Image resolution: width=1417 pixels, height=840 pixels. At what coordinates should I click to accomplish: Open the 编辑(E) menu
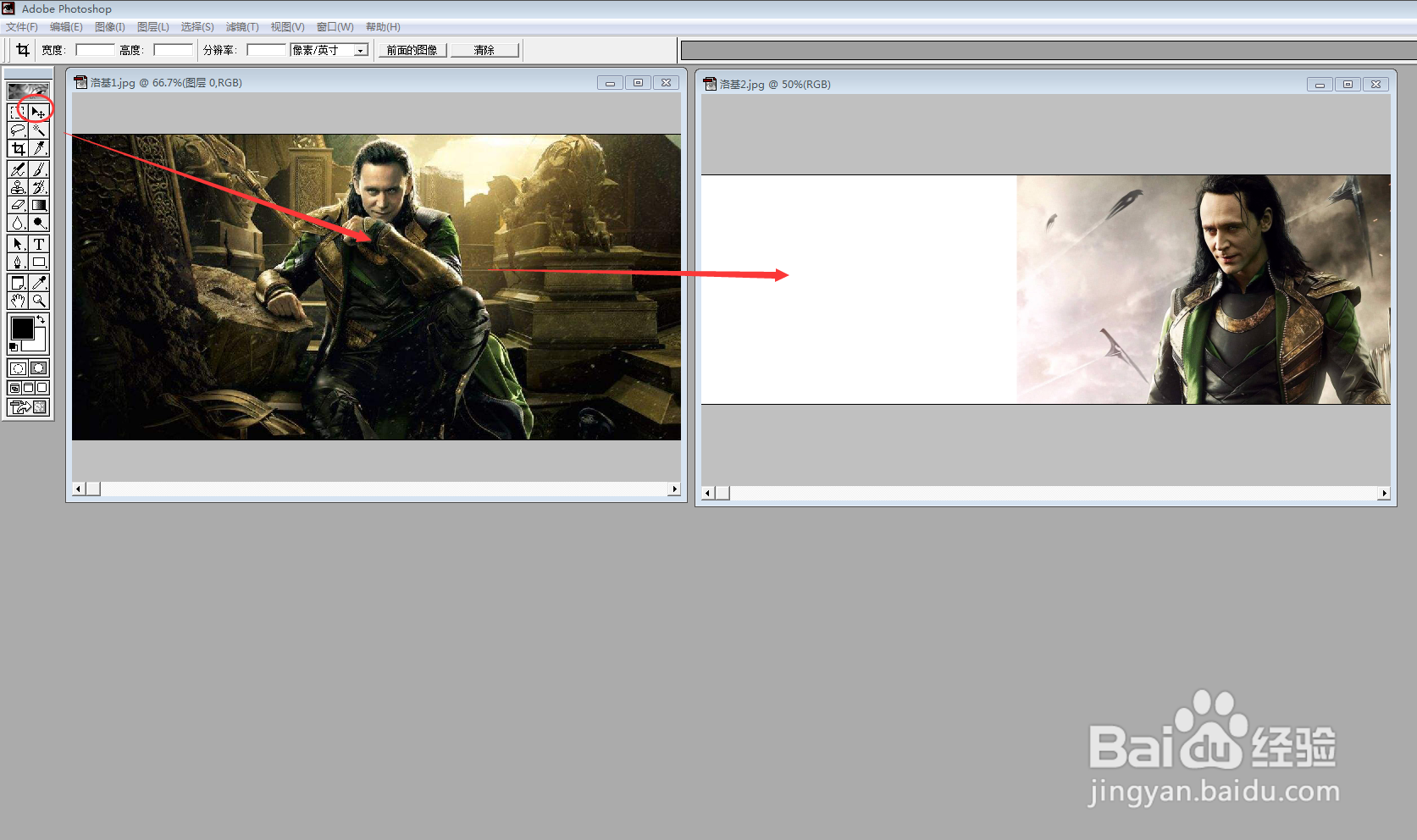coord(66,27)
